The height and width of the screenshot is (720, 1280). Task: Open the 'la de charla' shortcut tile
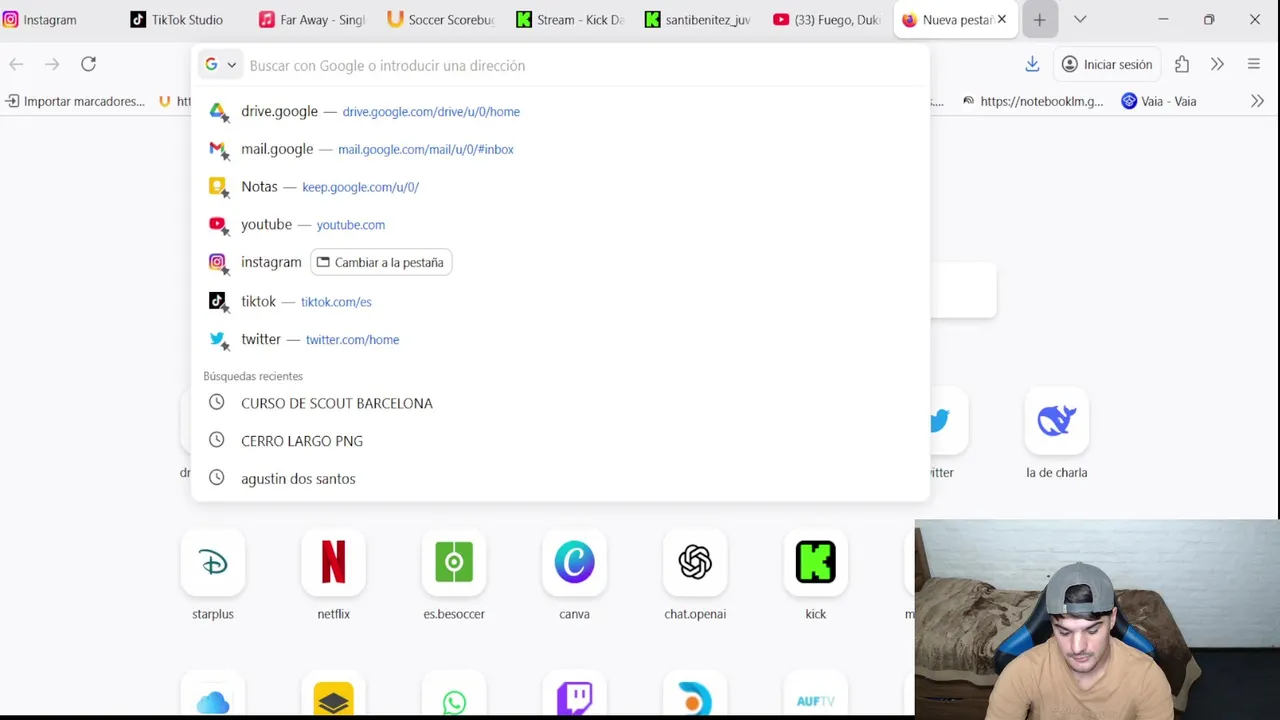[x=1056, y=420]
